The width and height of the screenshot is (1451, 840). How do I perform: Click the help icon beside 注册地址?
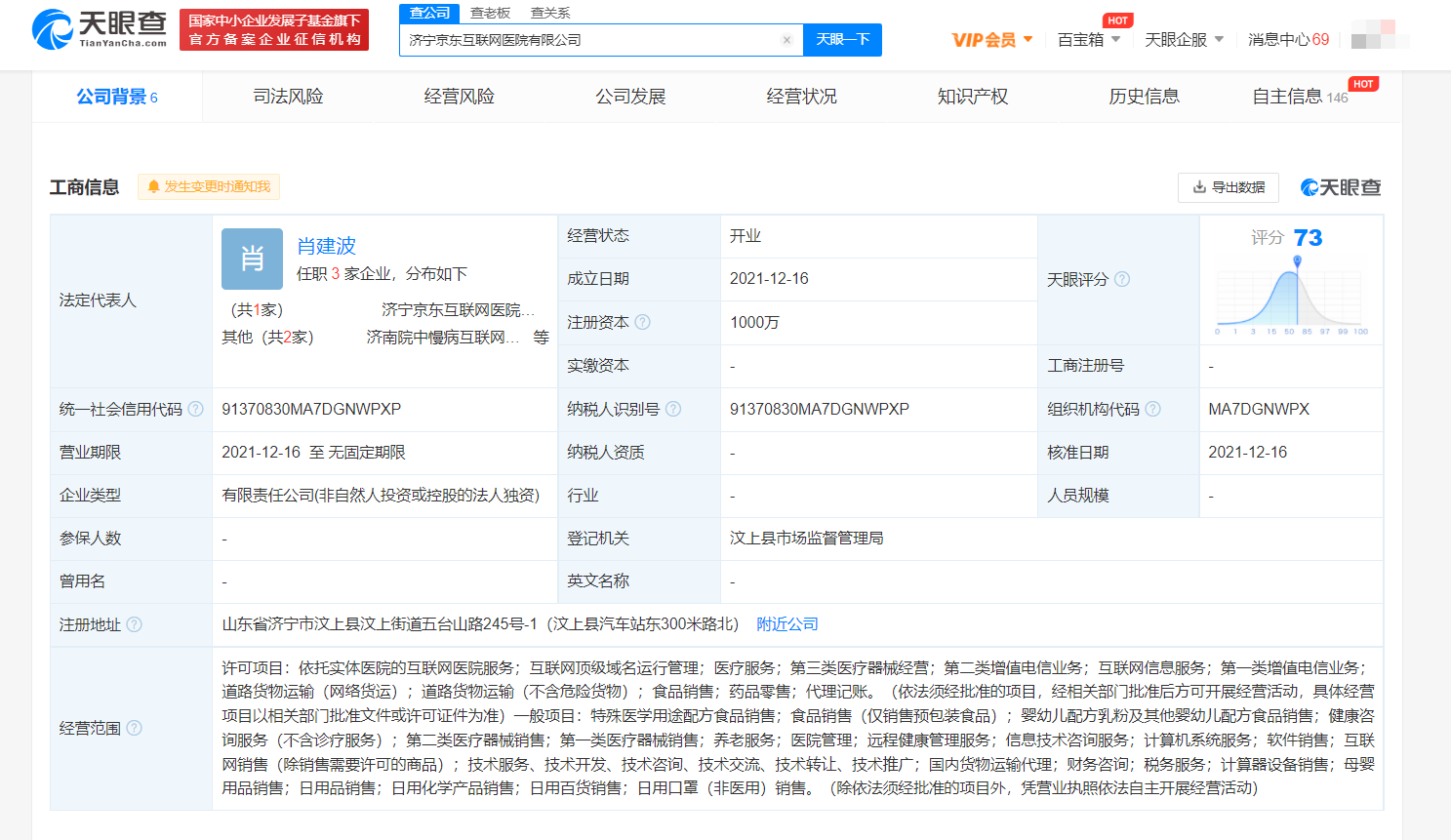(x=135, y=624)
